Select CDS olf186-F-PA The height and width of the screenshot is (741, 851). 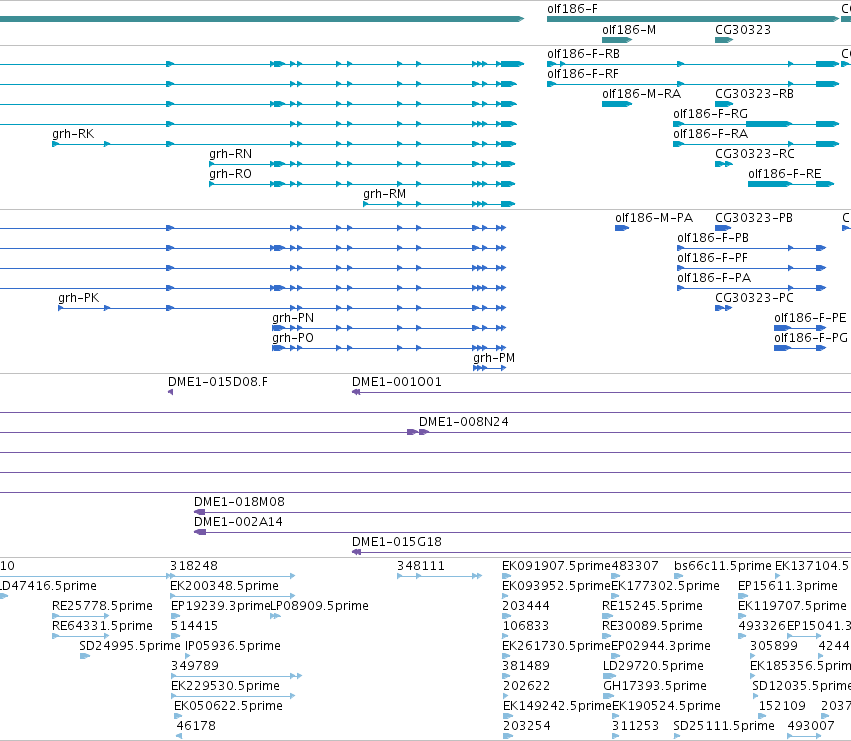pyautogui.click(x=752, y=288)
